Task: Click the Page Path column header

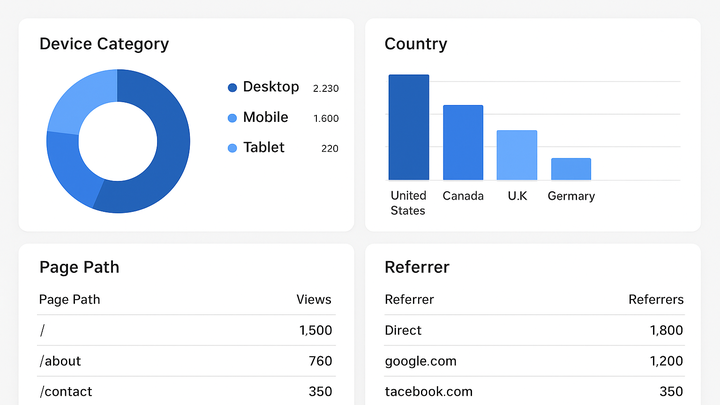Action: [x=69, y=299]
